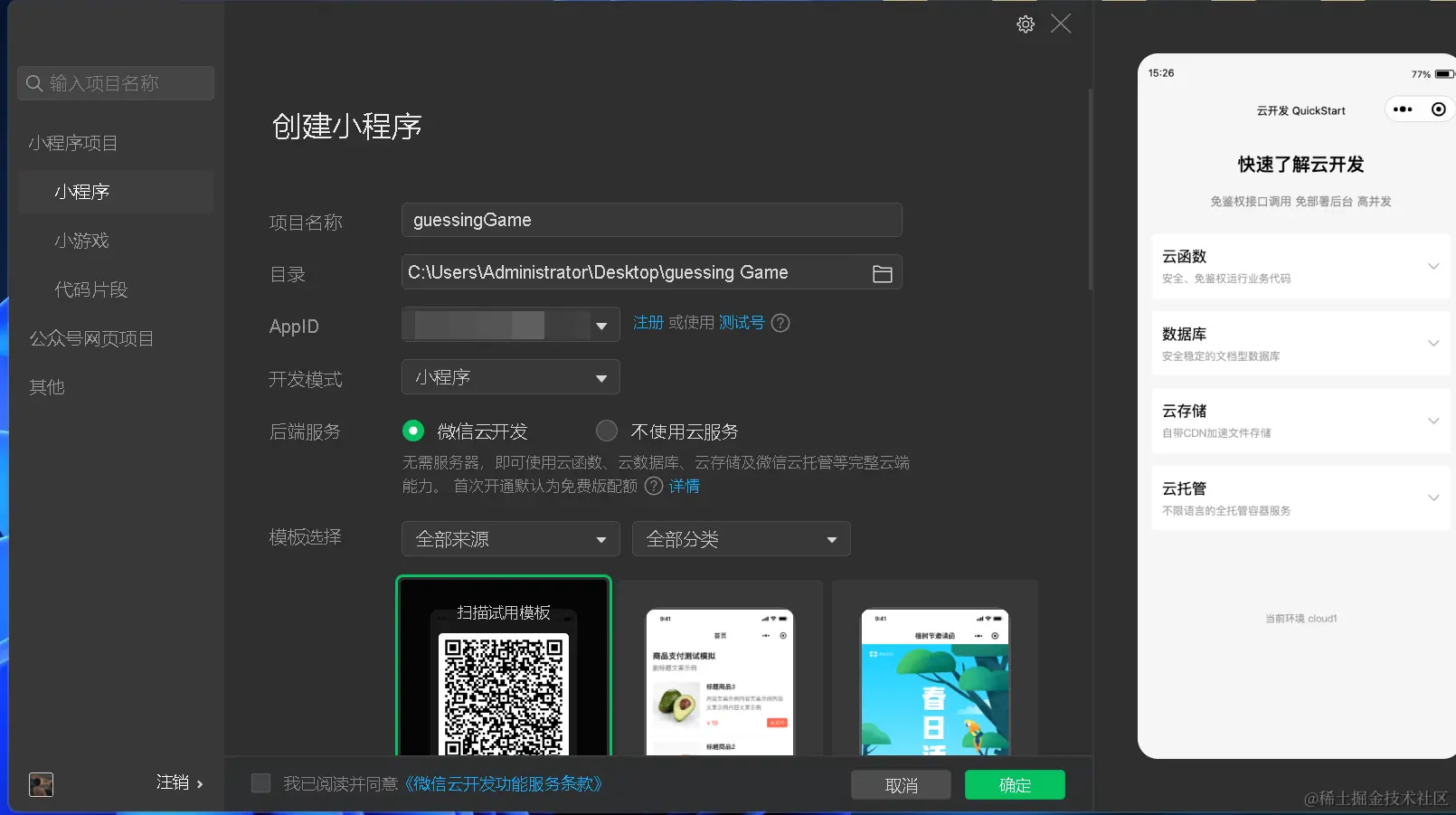This screenshot has height=815, width=1456.
Task: Click the magnifier icon in the project search box
Action: pos(33,83)
